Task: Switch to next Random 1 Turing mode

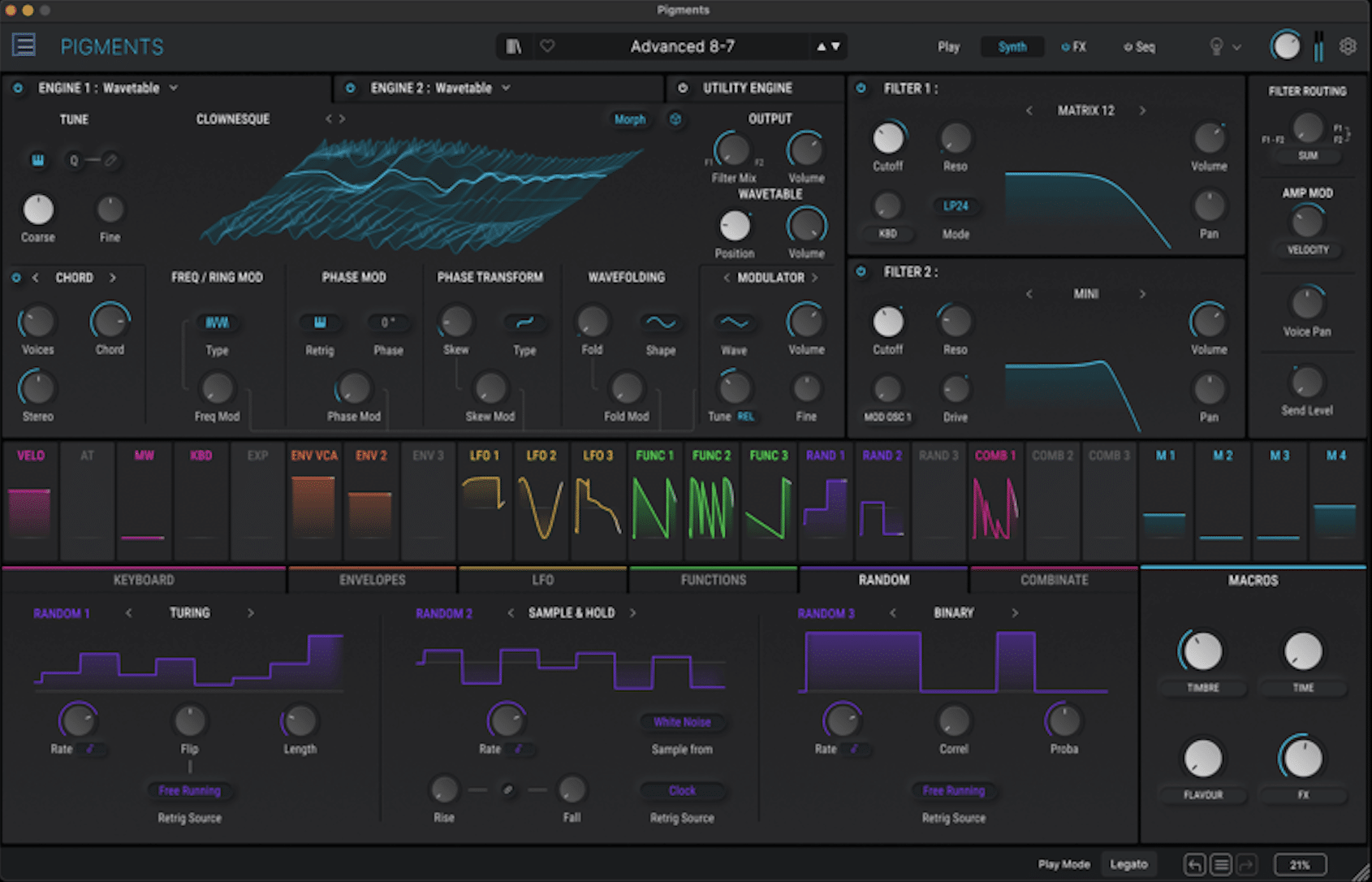Action: pyautogui.click(x=251, y=613)
